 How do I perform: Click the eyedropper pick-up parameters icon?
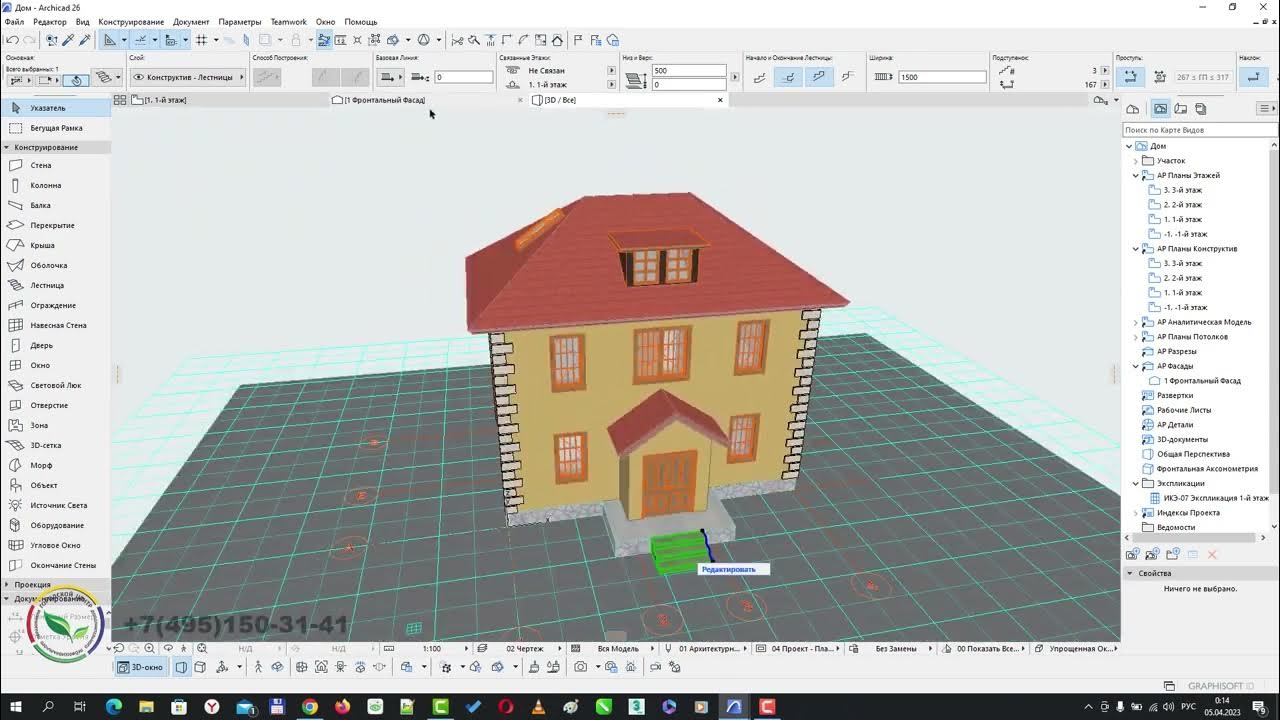point(68,40)
